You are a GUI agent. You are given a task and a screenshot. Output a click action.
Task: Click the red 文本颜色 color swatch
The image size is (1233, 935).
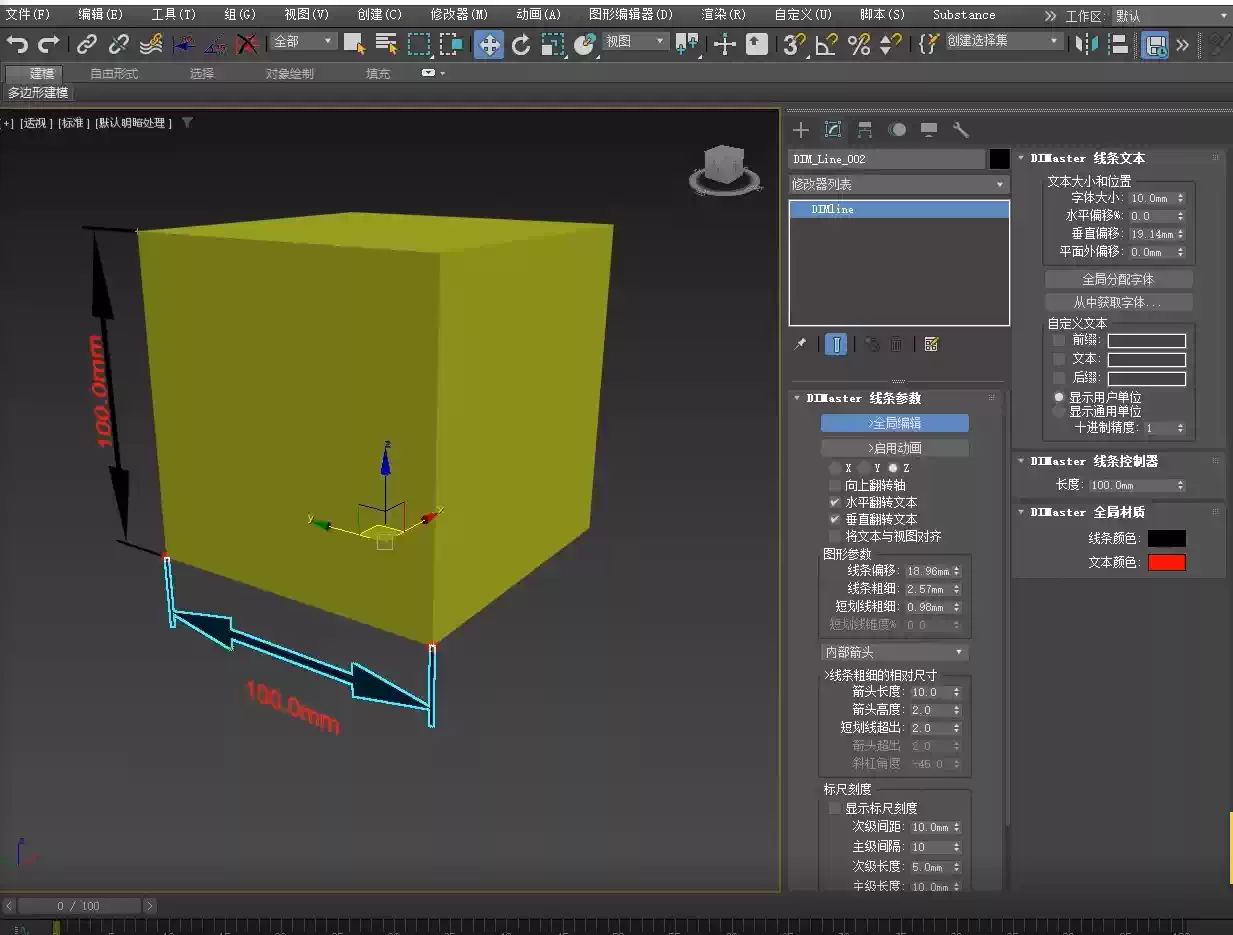click(1165, 562)
